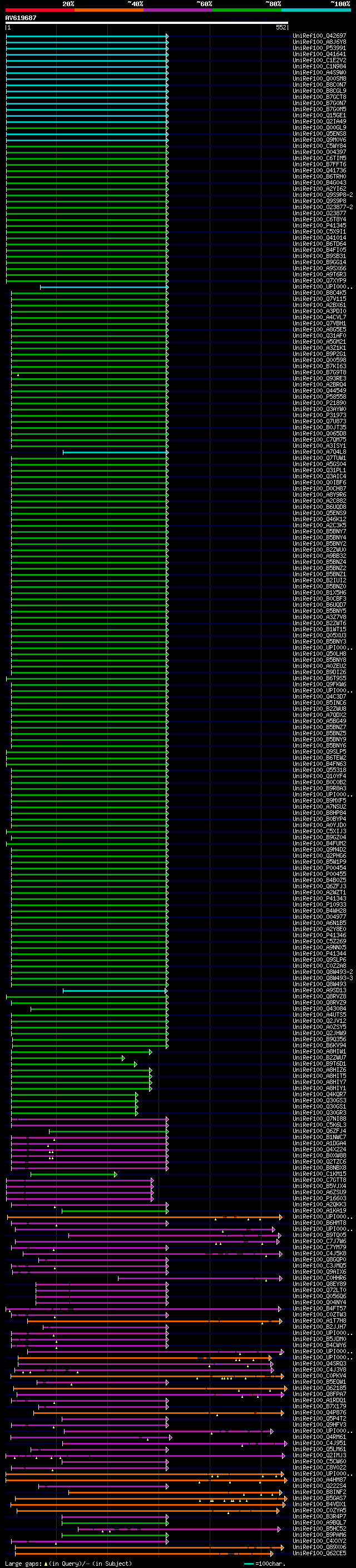Screen dimensions: 356x1568
Task: Click hit label UniRef100_Q222S4
Action: pyautogui.click(x=319, y=1486)
